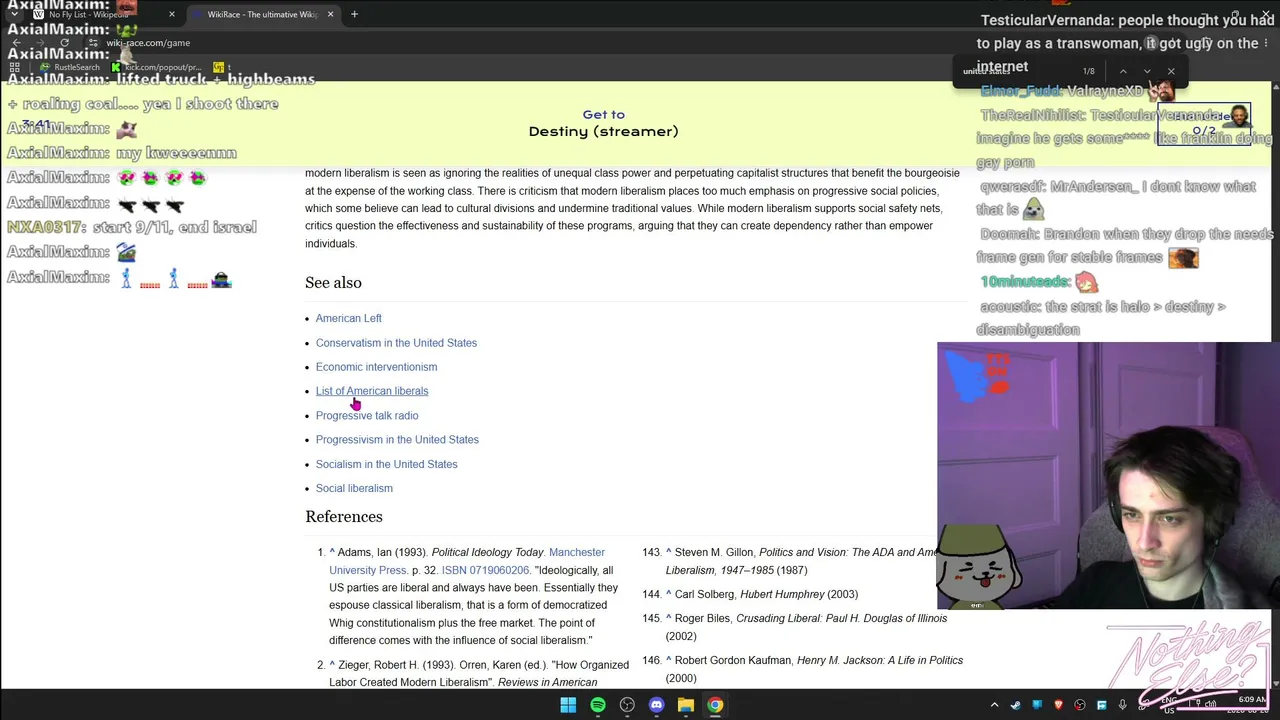Jump back from reference 144 caret
This screenshot has width=1280, height=720.
tap(669, 594)
